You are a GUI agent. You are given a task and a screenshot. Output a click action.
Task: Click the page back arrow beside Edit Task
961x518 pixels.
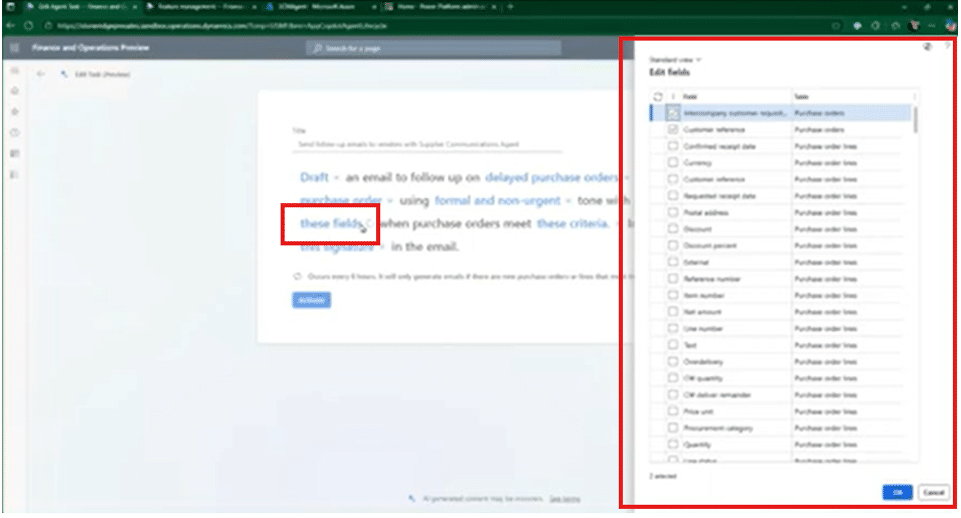click(40, 74)
